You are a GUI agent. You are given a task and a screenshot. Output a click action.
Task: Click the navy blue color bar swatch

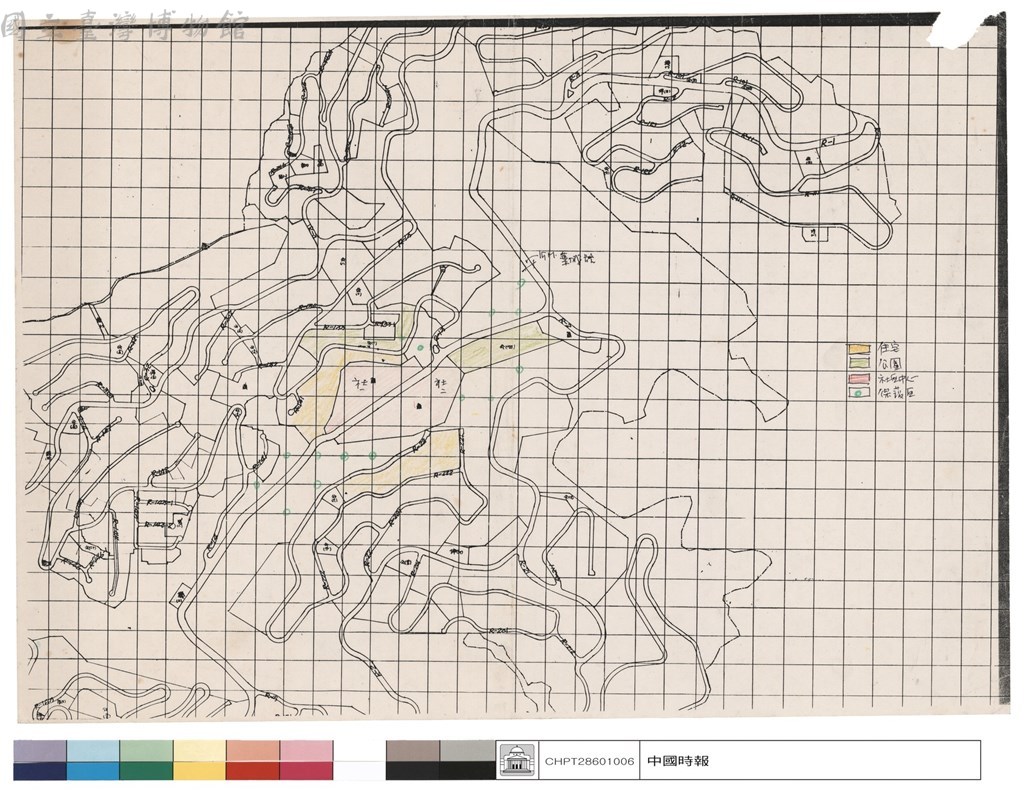pos(40,771)
